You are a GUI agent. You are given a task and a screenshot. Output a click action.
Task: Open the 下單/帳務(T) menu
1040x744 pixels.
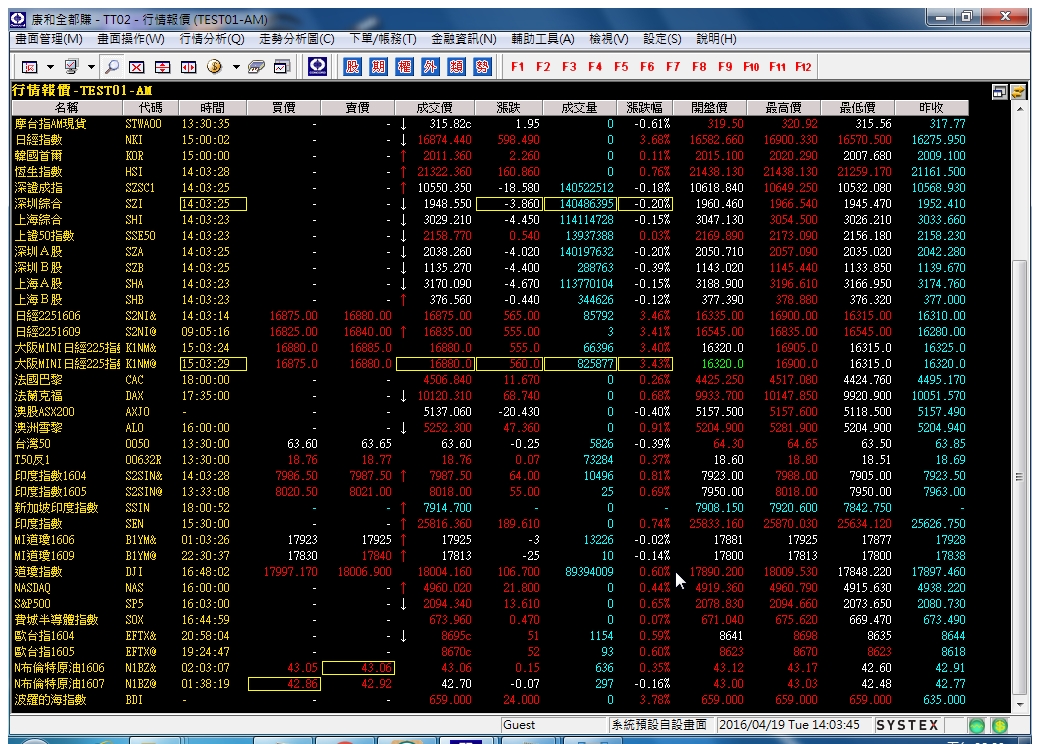point(383,39)
